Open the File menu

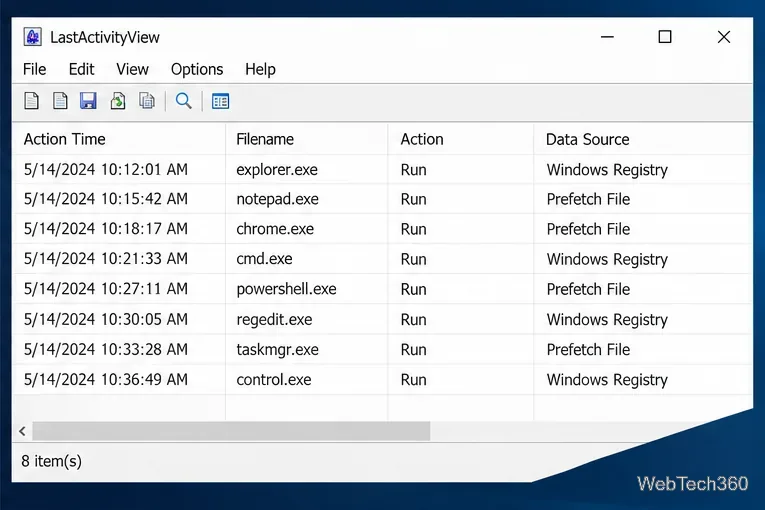pyautogui.click(x=35, y=69)
